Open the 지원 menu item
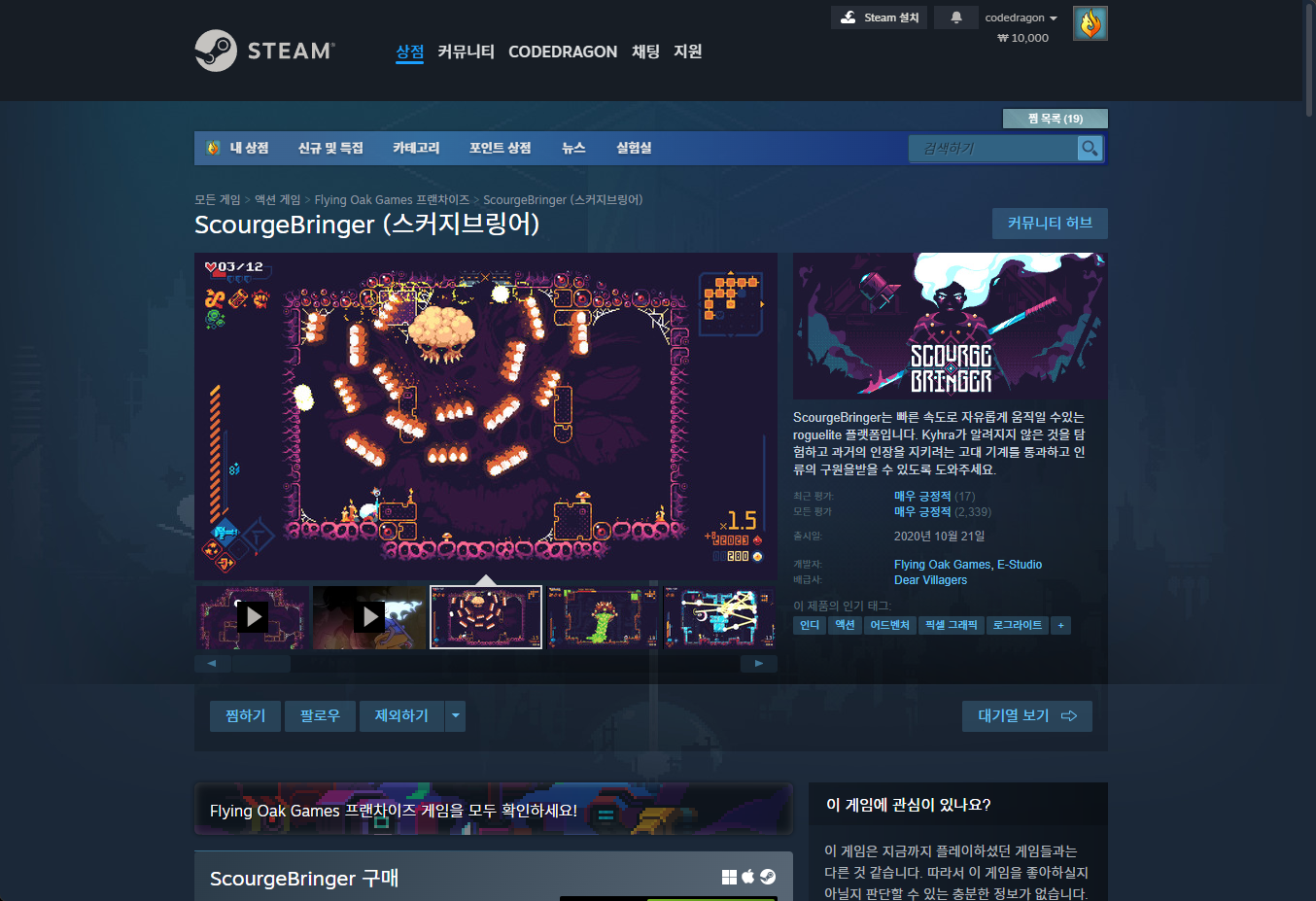 [x=688, y=52]
